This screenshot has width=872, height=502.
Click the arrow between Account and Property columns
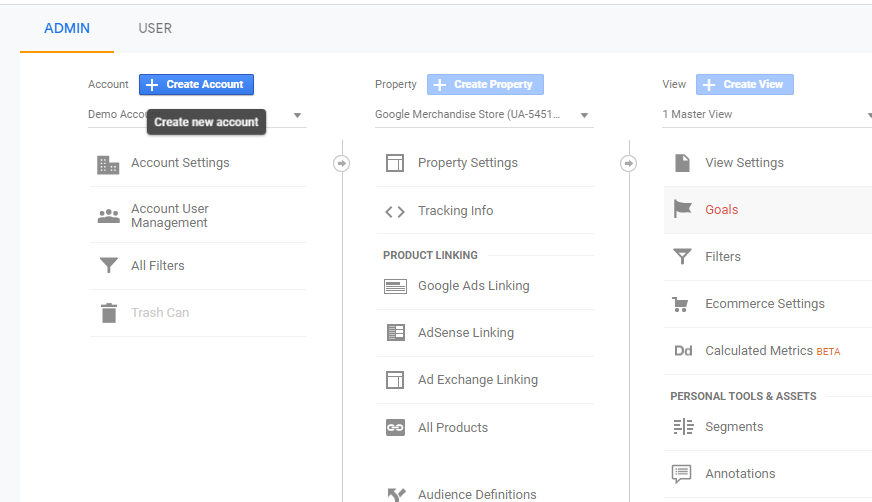[x=341, y=163]
